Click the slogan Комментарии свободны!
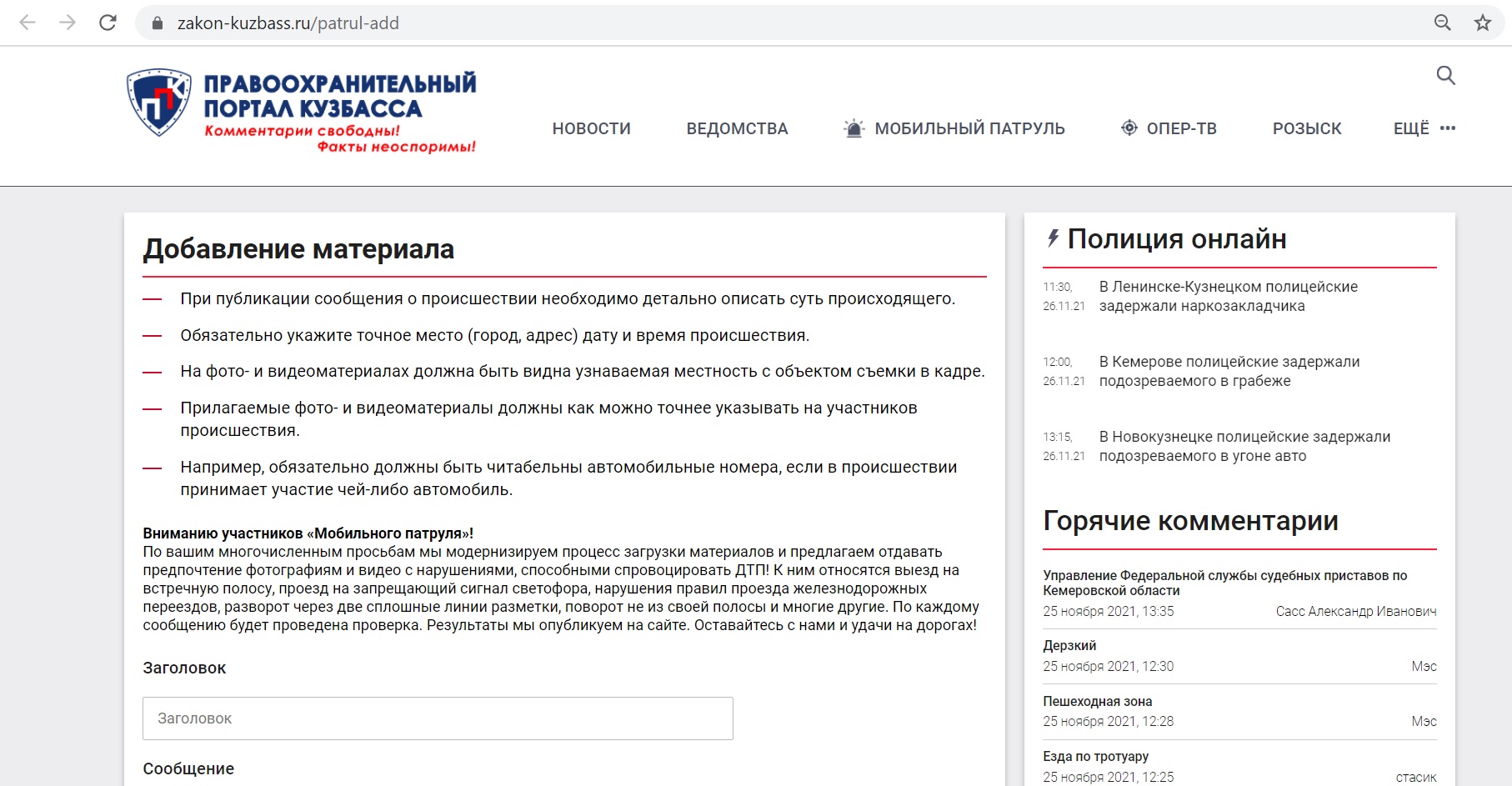The width and height of the screenshot is (1512, 786). [302, 131]
